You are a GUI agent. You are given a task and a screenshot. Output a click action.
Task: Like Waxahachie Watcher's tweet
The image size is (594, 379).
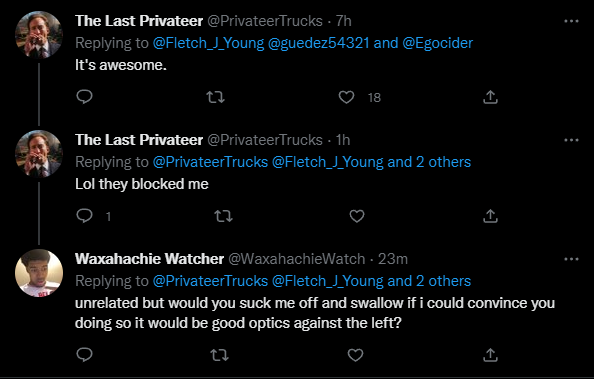355,355
